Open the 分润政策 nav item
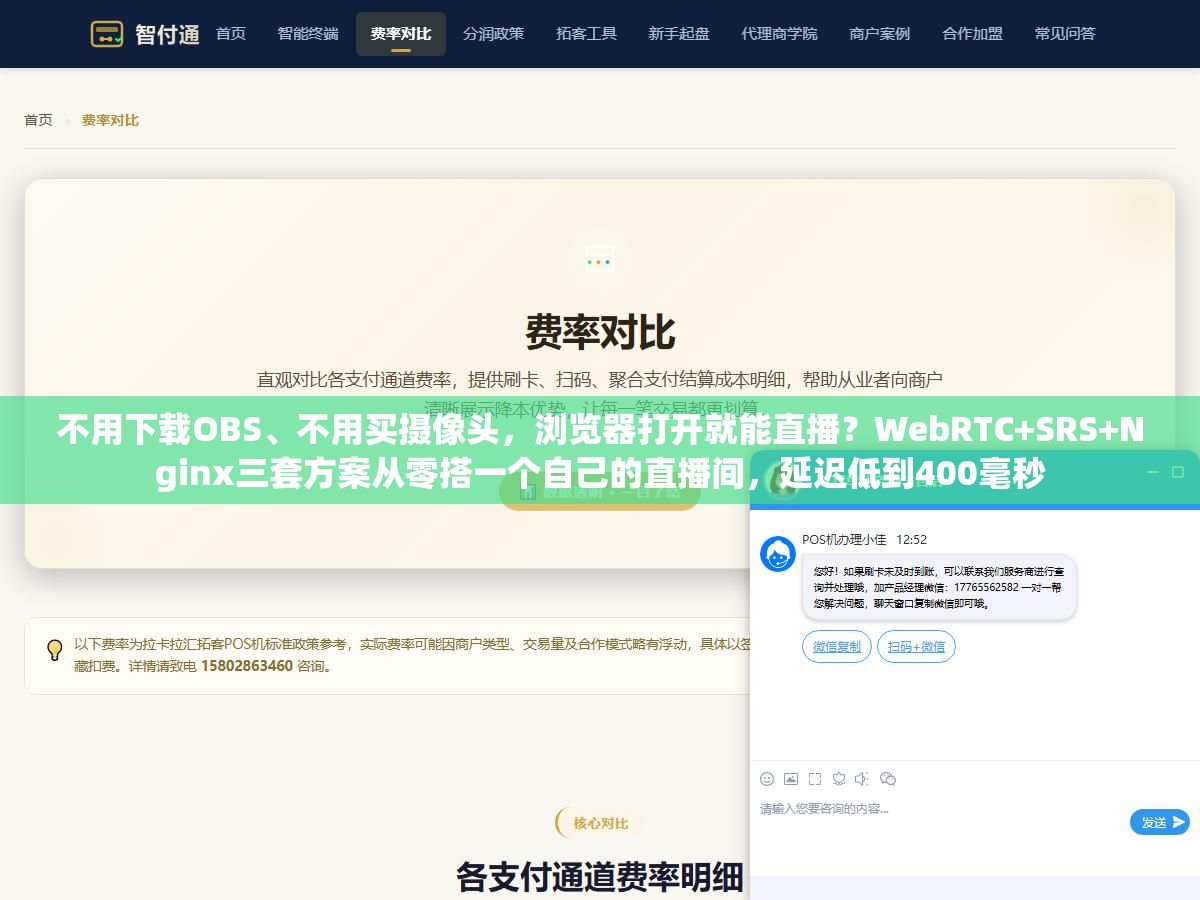The width and height of the screenshot is (1200, 900). tap(493, 34)
